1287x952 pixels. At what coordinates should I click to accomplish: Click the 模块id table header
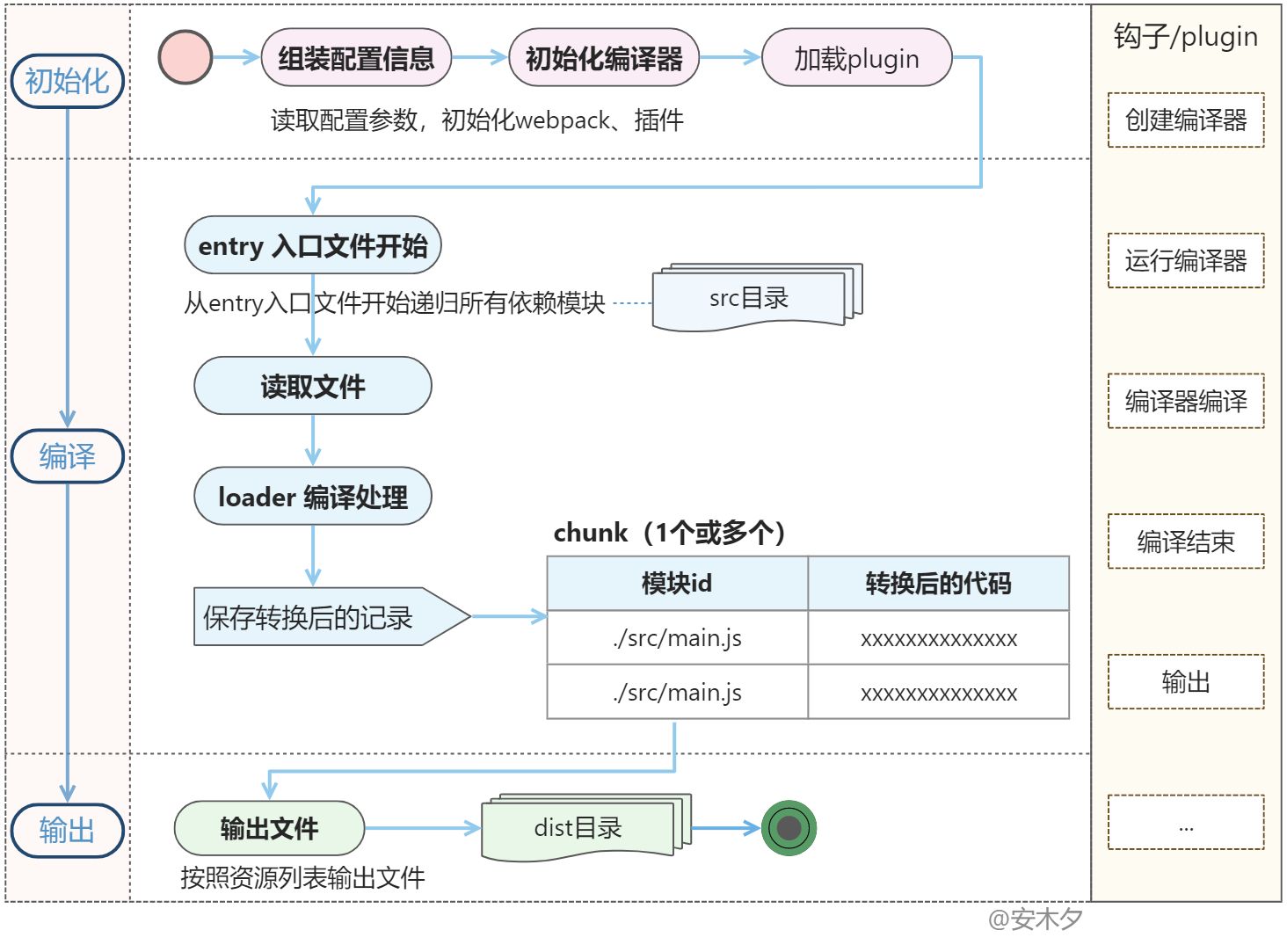point(677,583)
